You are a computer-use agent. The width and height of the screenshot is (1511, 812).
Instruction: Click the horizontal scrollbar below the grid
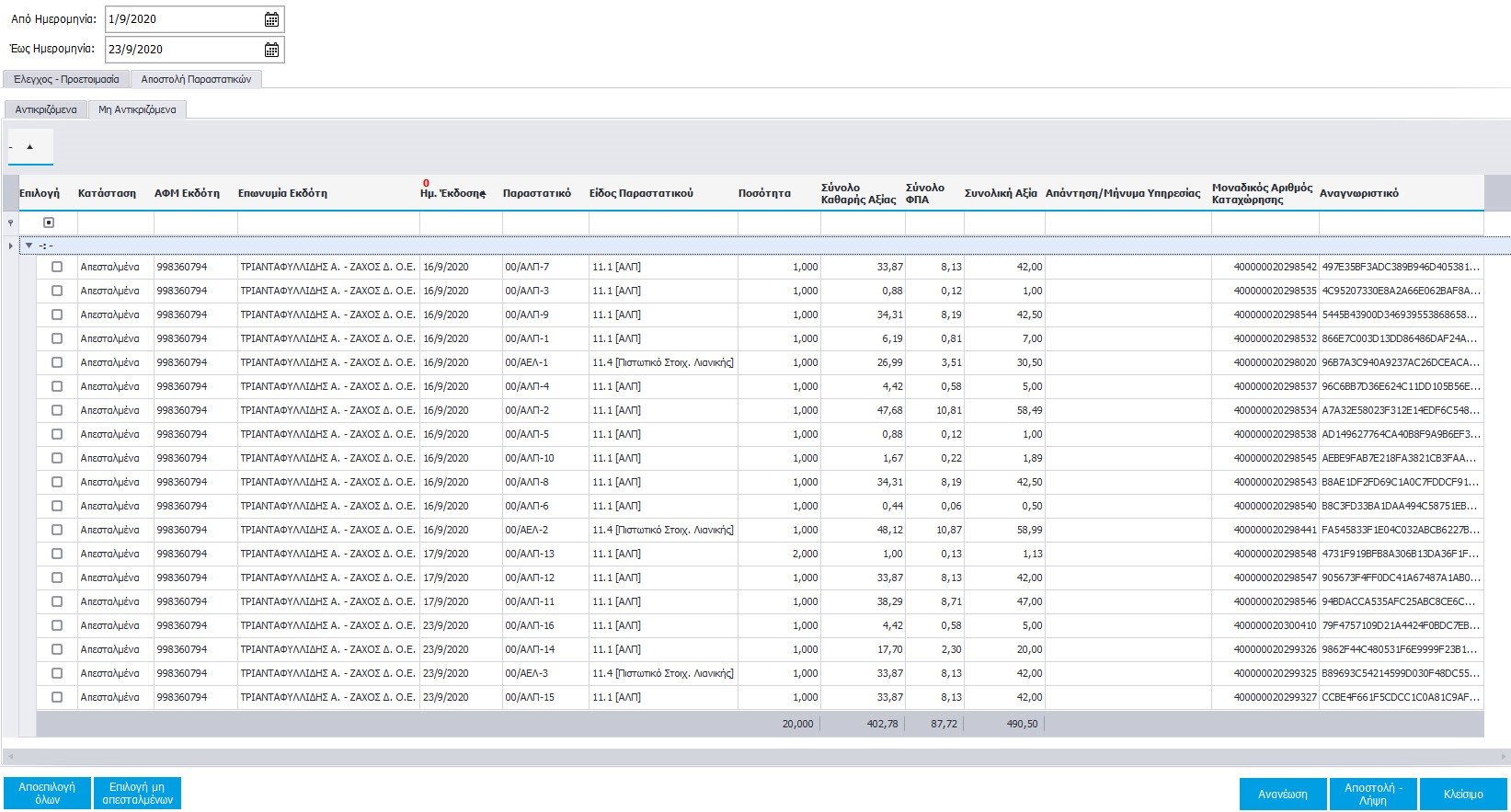tap(754, 757)
